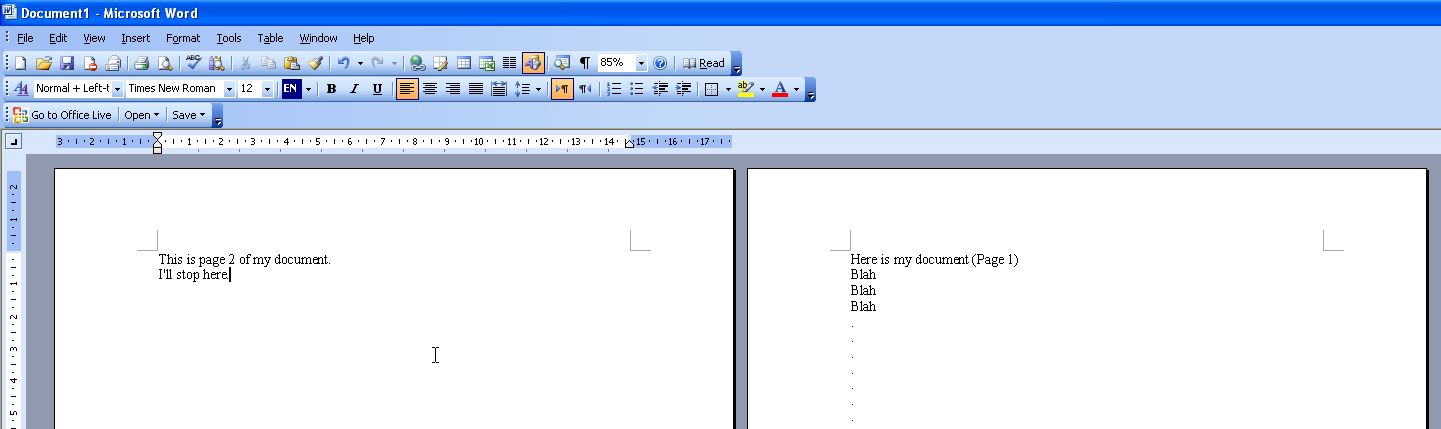The image size is (1441, 429).
Task: Open the Line Spacing dropdown arrow
Action: [x=538, y=89]
